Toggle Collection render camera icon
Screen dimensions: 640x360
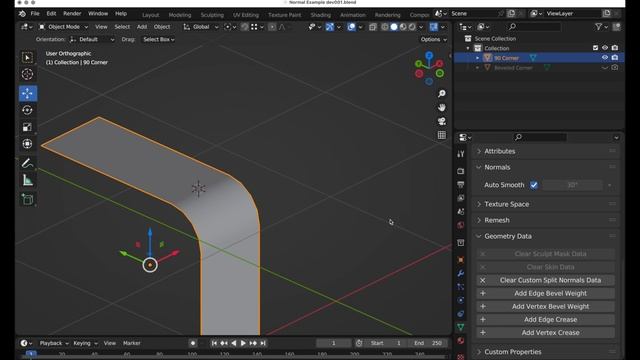pos(615,48)
